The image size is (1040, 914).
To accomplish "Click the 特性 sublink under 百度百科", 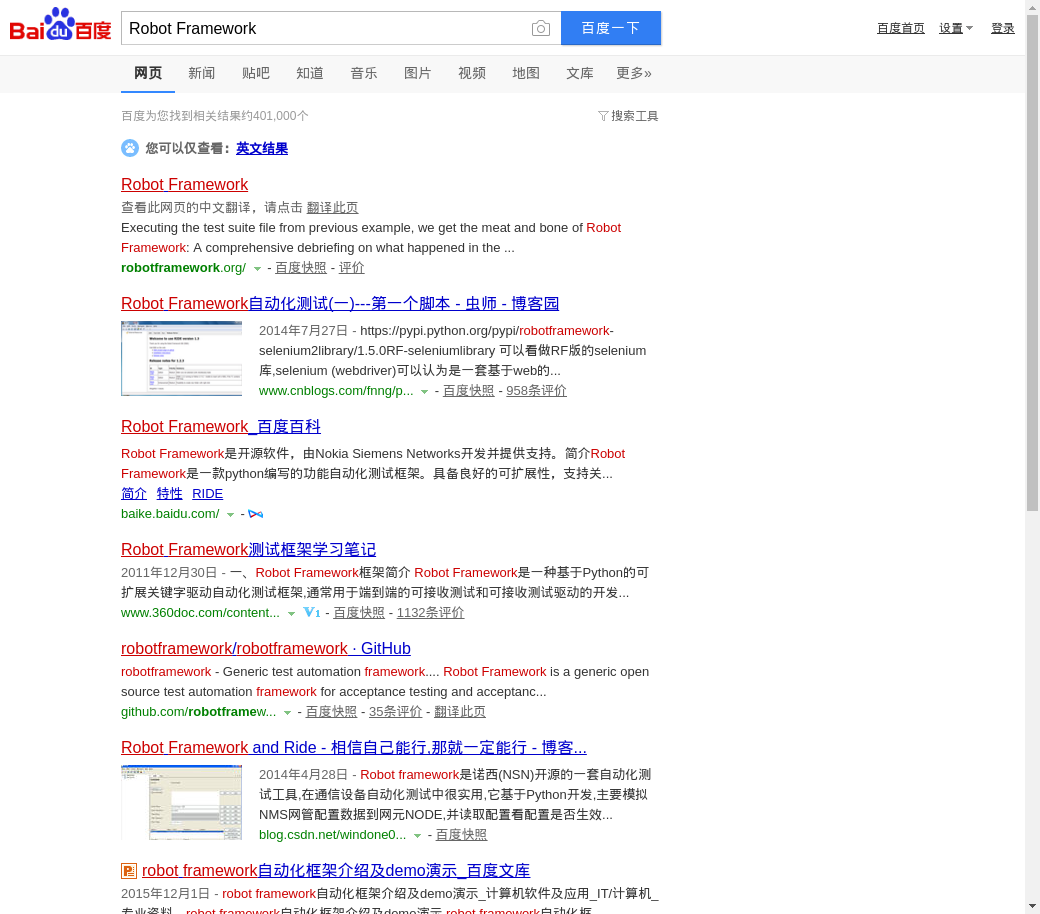I will tap(169, 493).
